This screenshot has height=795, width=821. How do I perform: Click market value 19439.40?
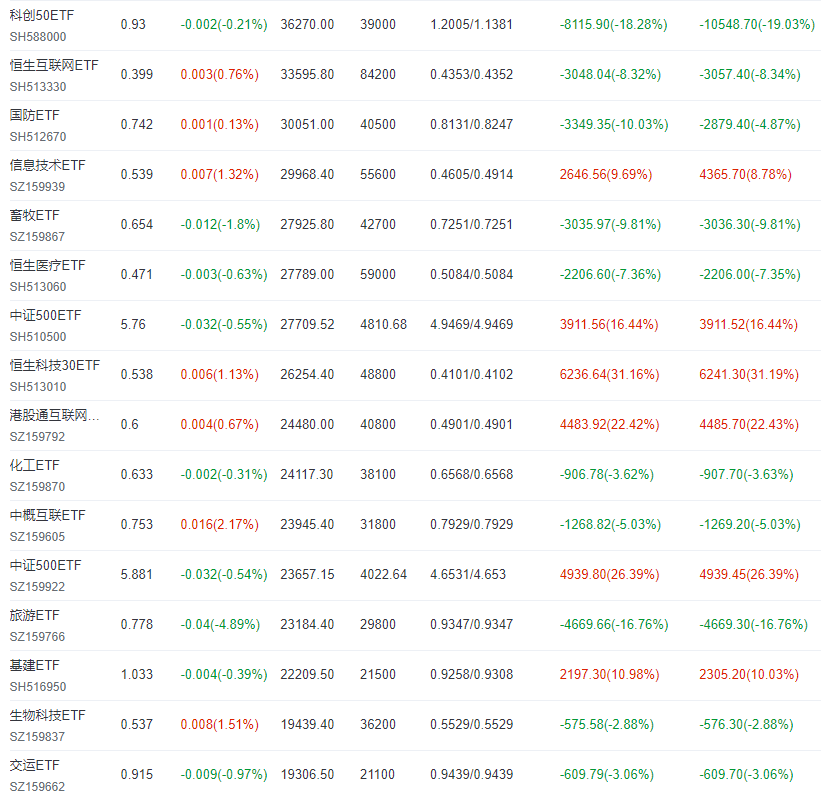point(307,725)
